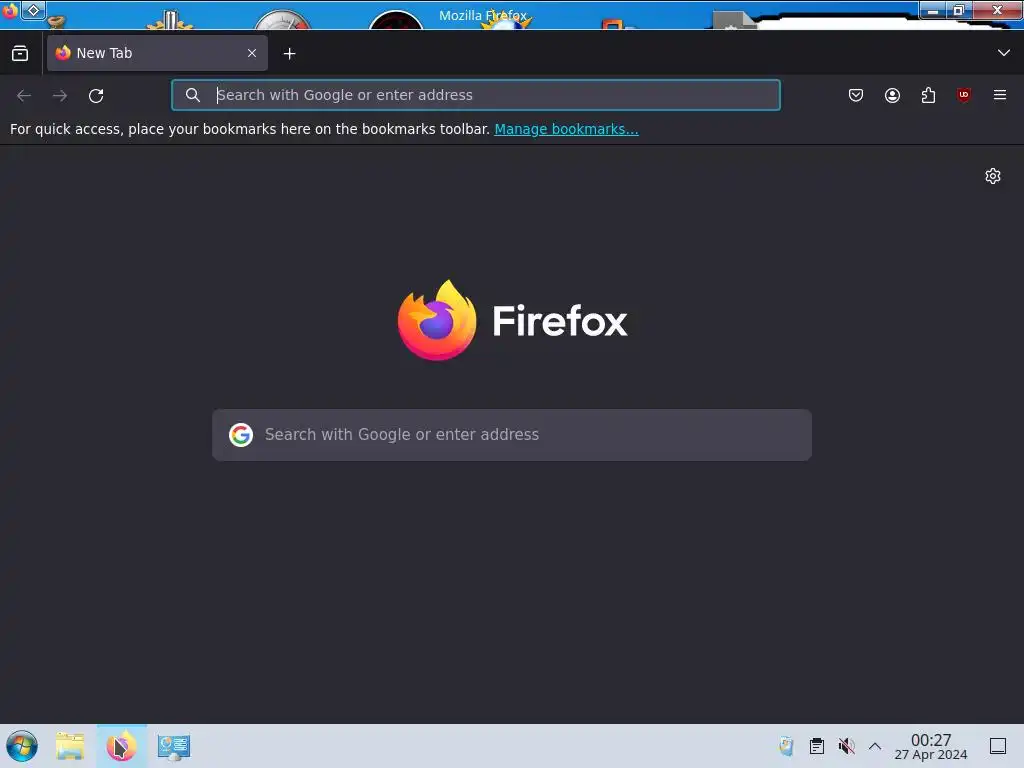
Task: Open the file manager from taskbar
Action: tap(70, 746)
